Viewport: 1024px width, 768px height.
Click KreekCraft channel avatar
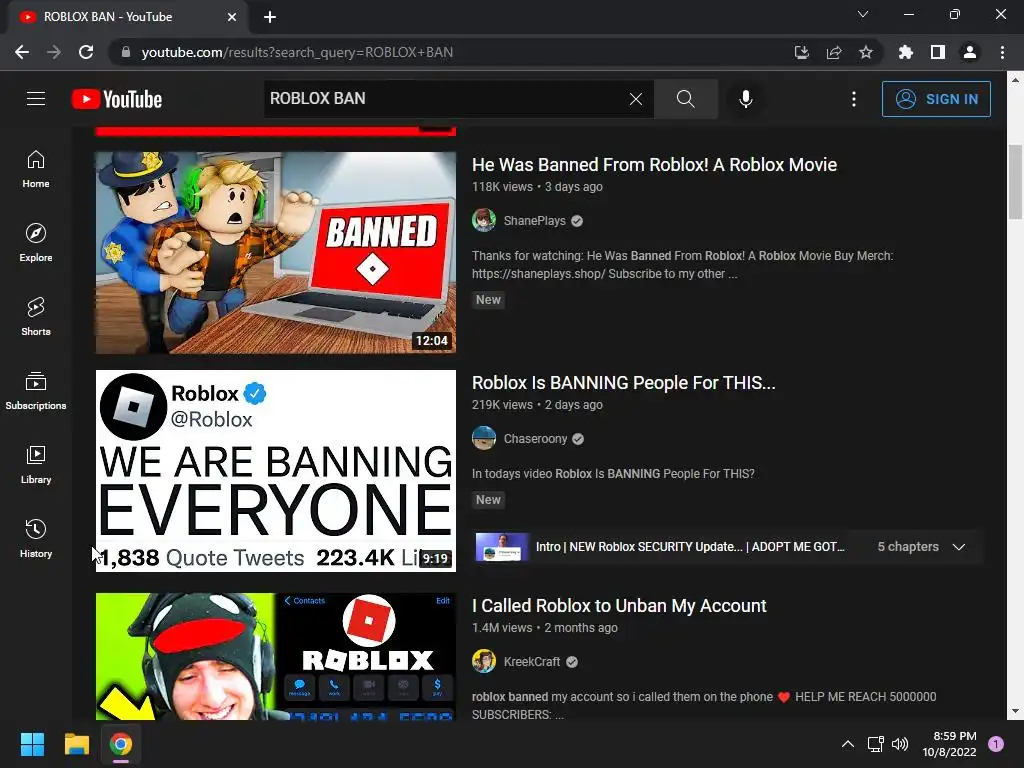484,662
